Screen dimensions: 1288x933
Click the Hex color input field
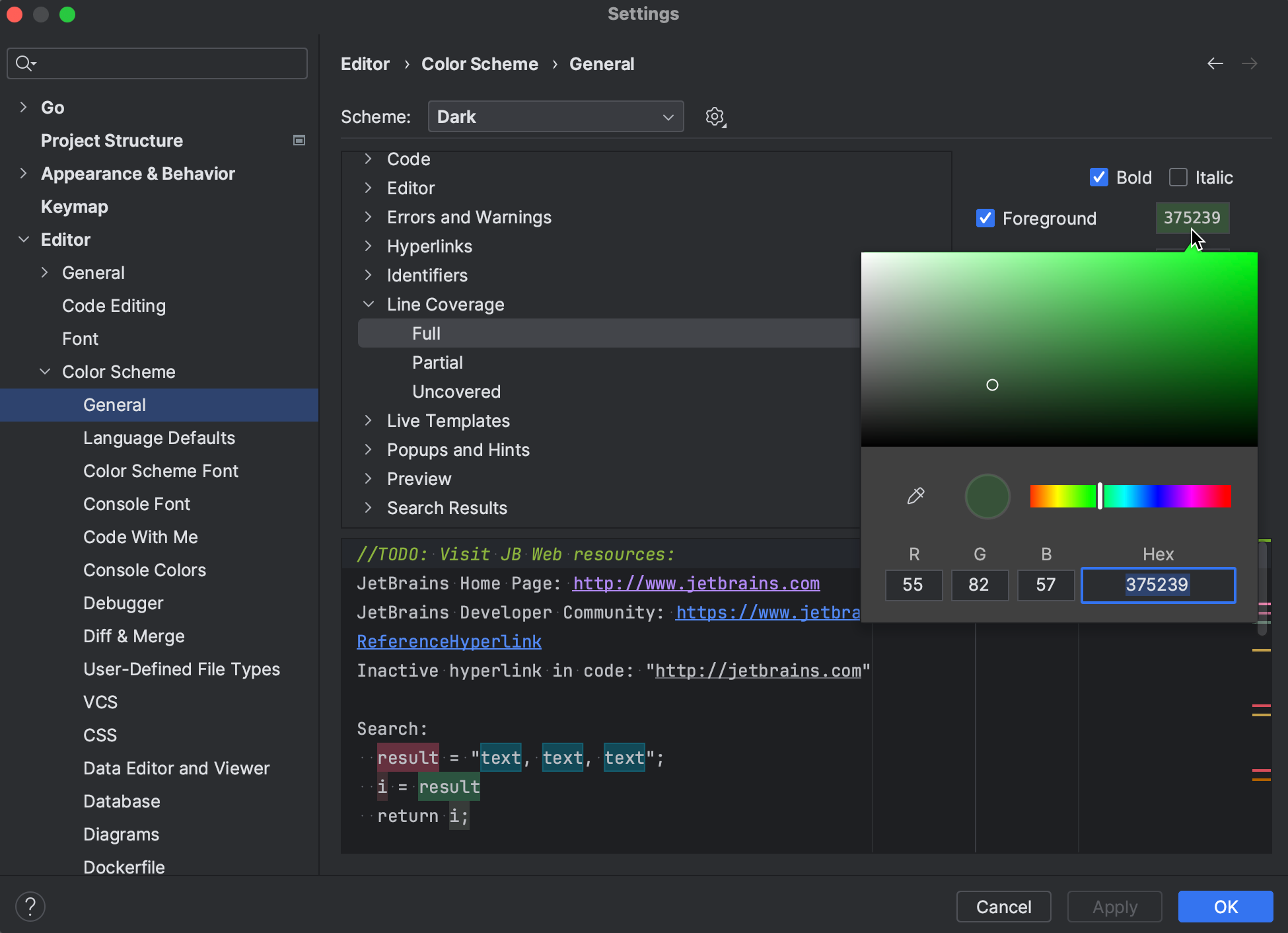coord(1158,585)
